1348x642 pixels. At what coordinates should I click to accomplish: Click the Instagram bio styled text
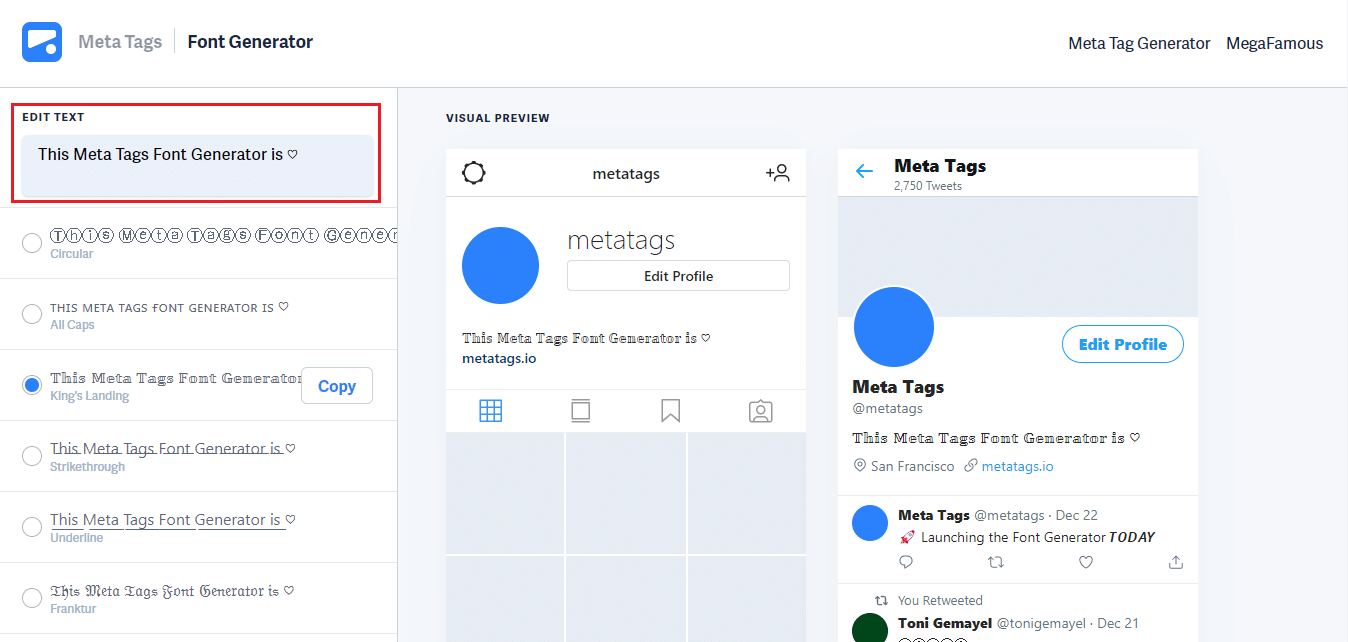(586, 338)
